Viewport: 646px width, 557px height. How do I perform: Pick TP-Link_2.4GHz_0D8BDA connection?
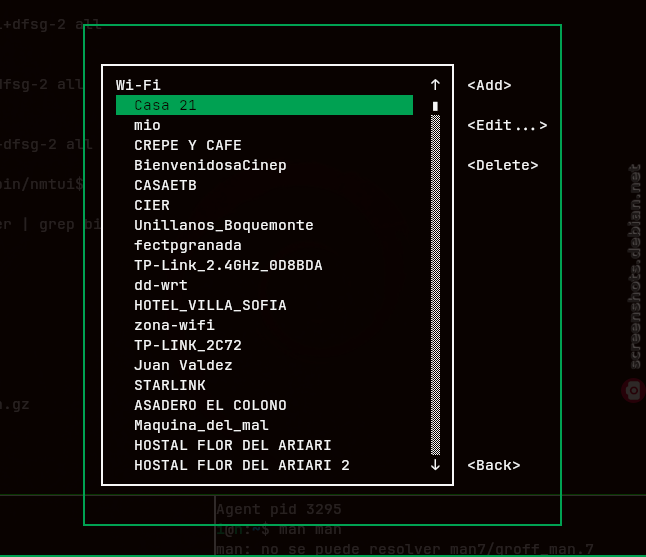[x=264, y=265]
